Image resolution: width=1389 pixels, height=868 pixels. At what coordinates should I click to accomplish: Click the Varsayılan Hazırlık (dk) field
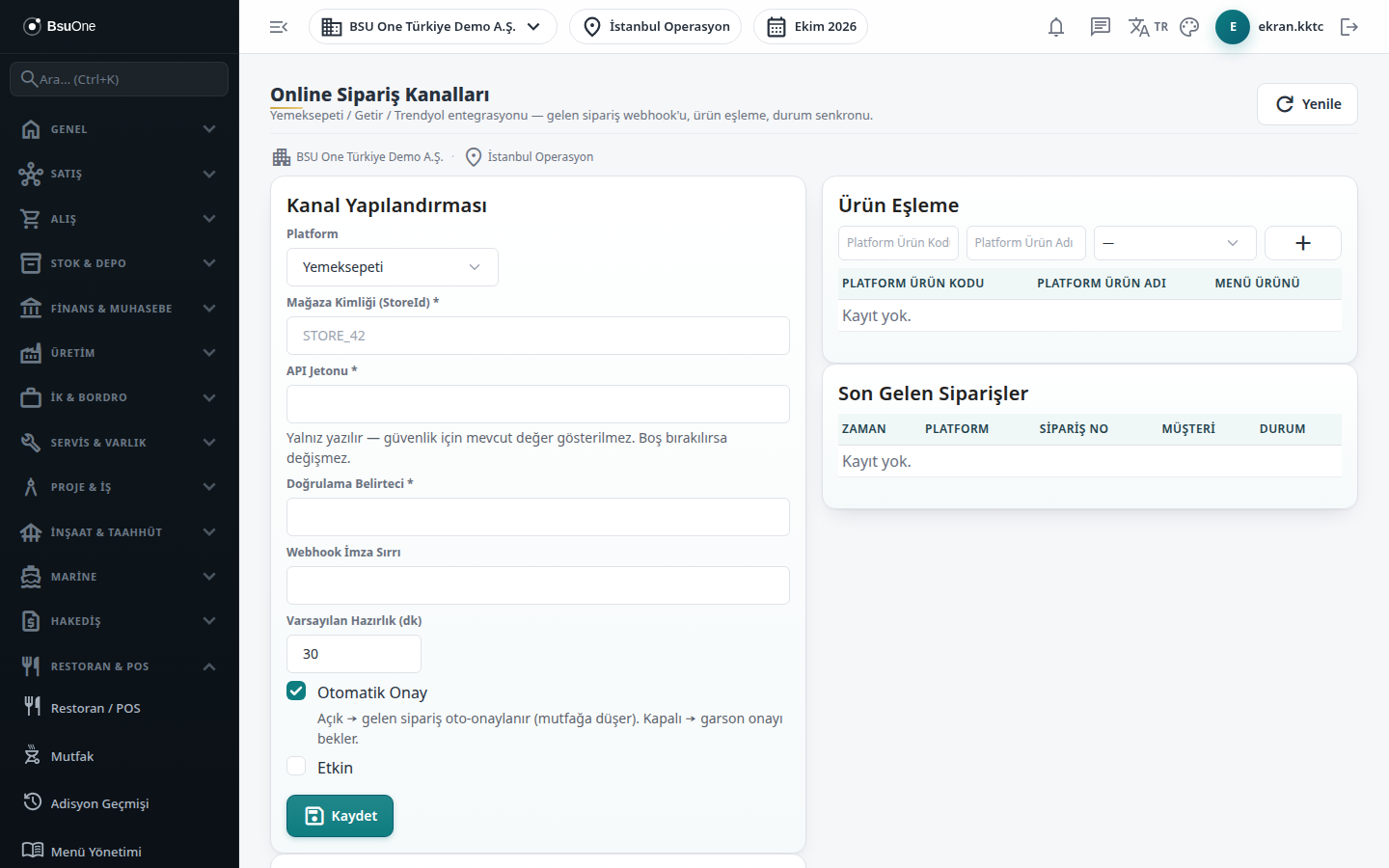(x=354, y=654)
